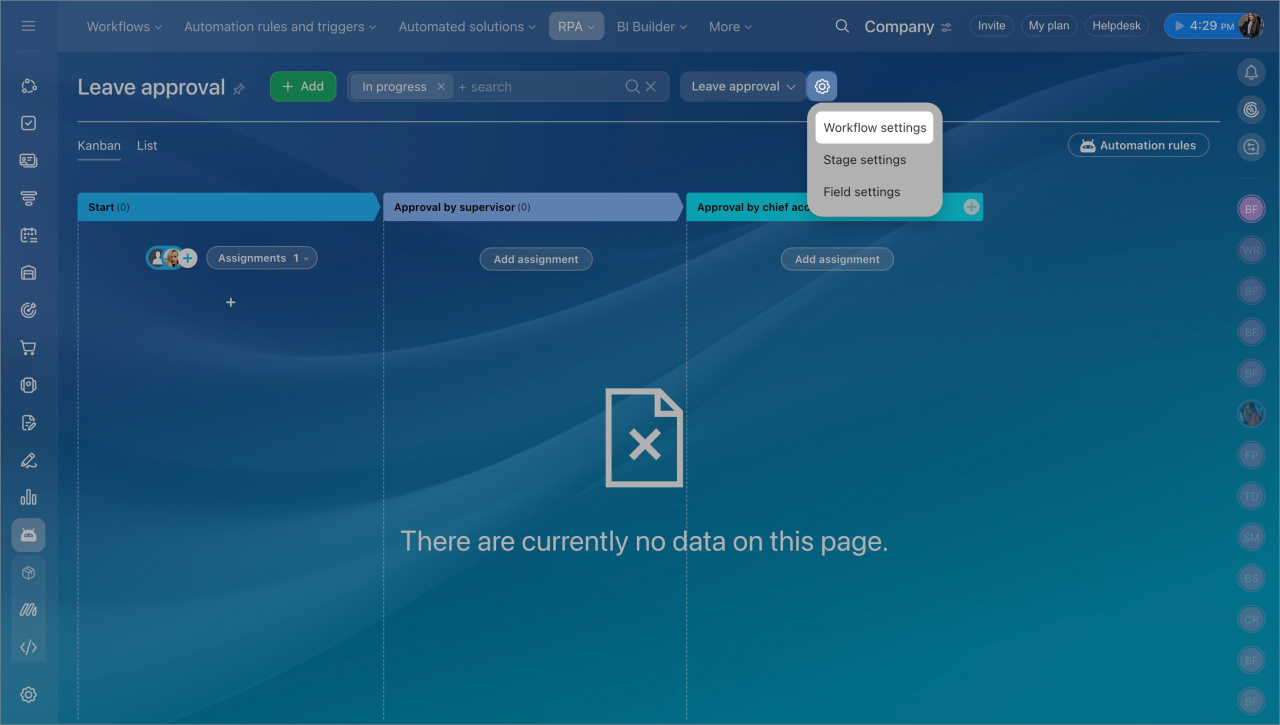Image resolution: width=1280 pixels, height=725 pixels.
Task: Open the notifications bell icon
Action: (1251, 72)
